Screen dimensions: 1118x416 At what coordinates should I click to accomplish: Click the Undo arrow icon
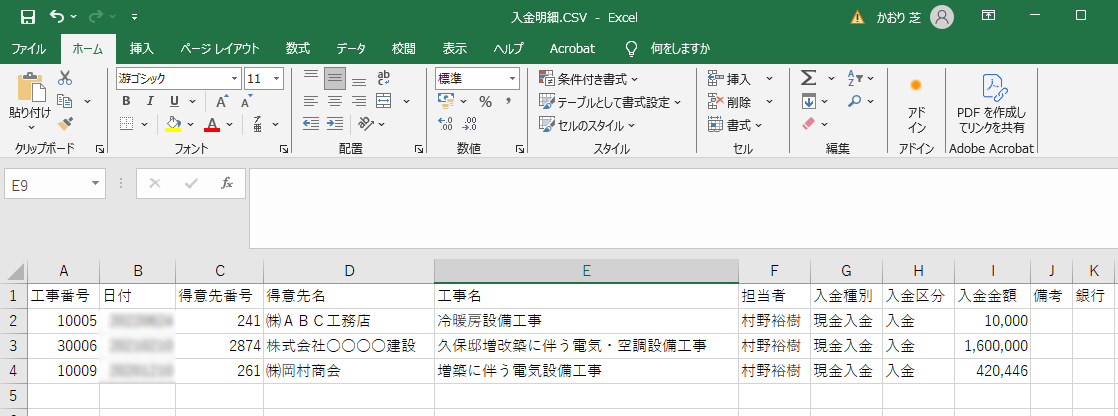pyautogui.click(x=57, y=16)
